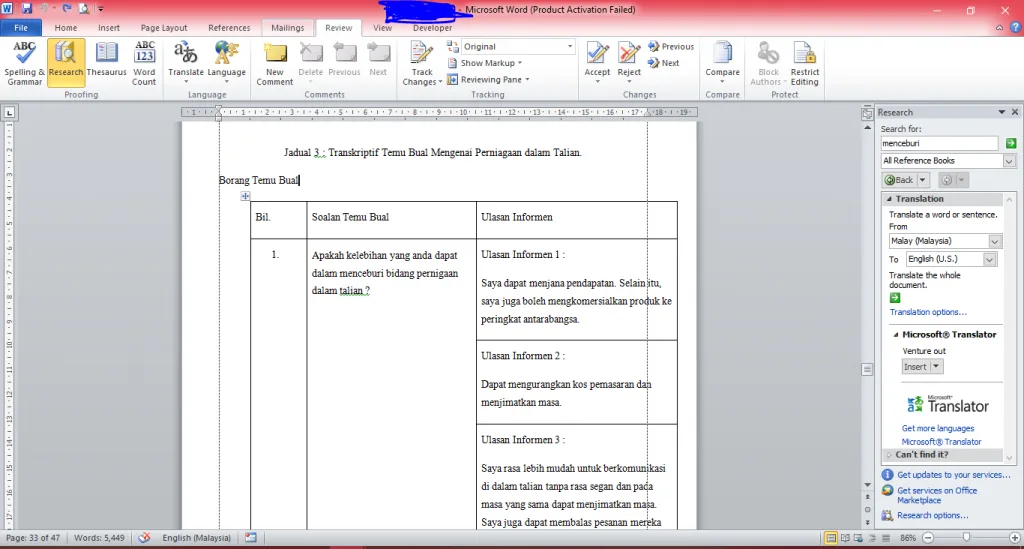Click Get updates to your services link
The height and width of the screenshot is (549, 1024).
tap(953, 475)
